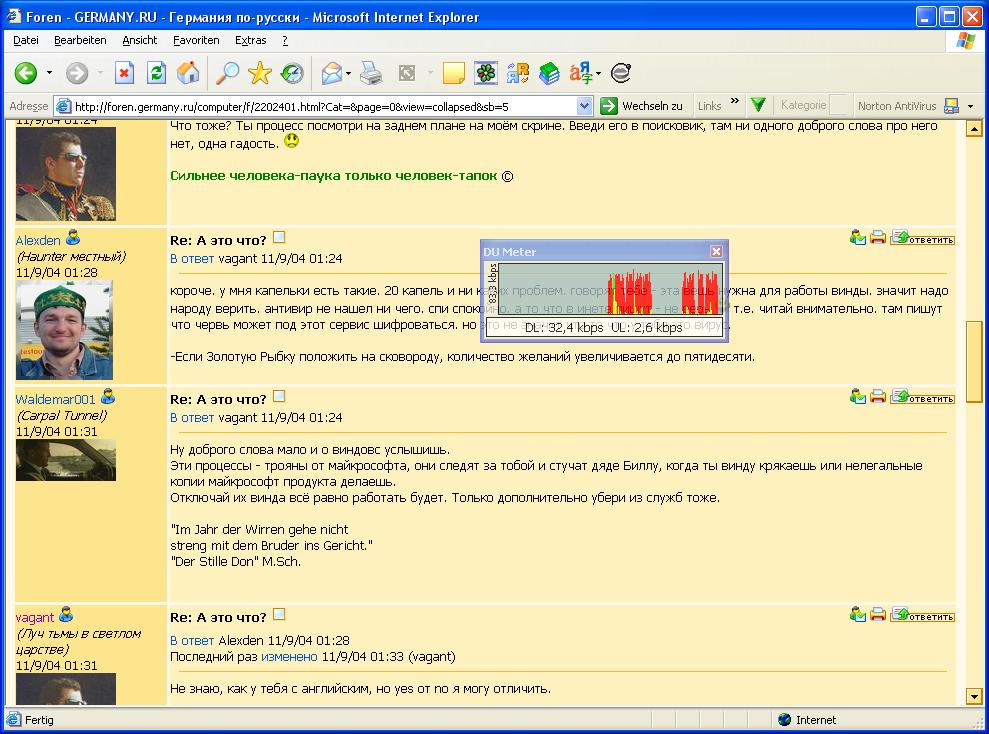This screenshot has height=734, width=989.
Task: Click the user icon beside vagant's name
Action: tap(66, 614)
